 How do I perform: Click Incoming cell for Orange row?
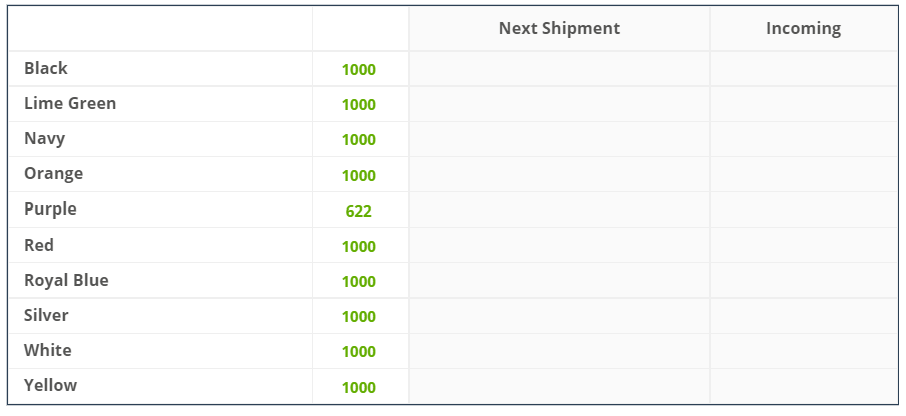click(x=804, y=174)
